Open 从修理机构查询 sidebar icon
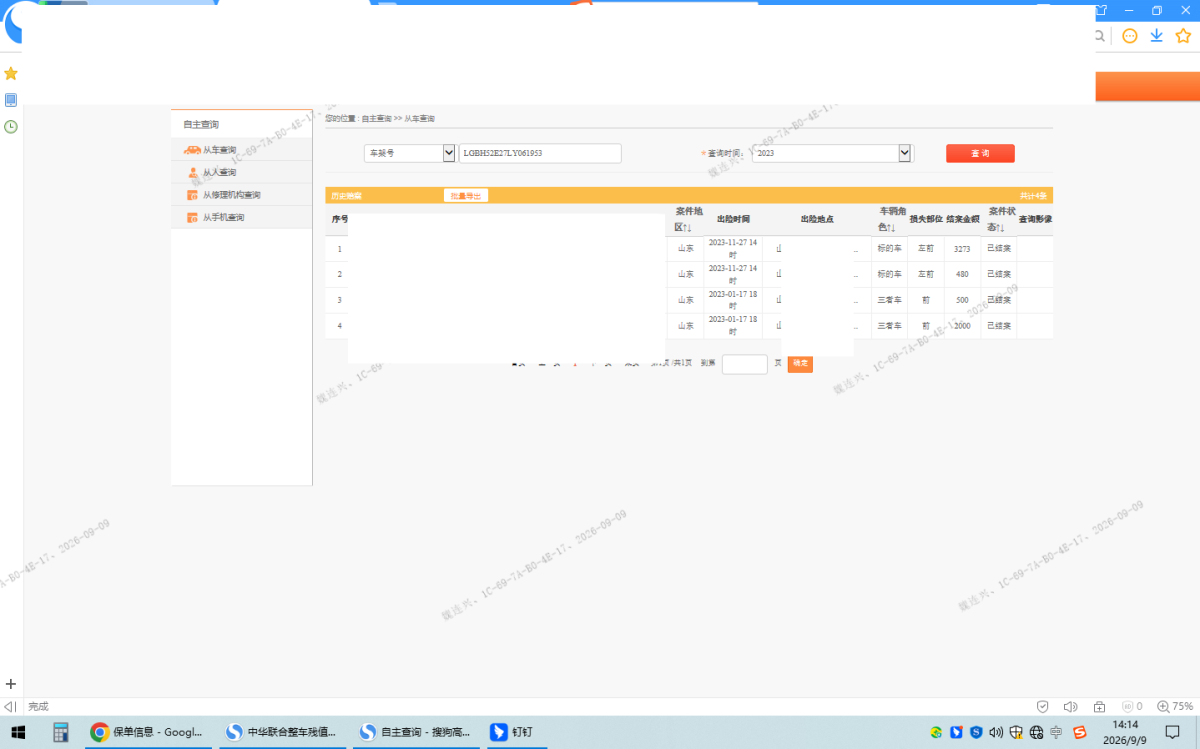 click(193, 195)
